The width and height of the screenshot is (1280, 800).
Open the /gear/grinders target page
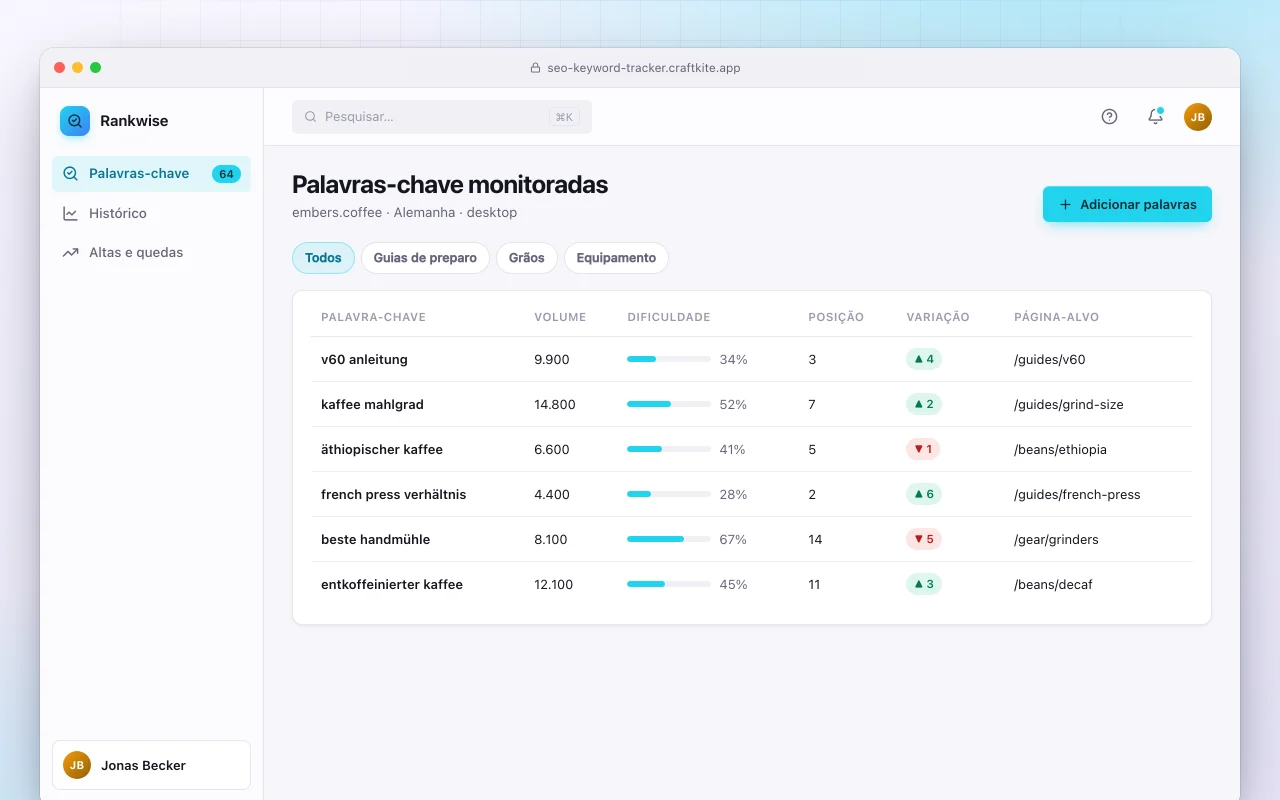pyautogui.click(x=1056, y=539)
